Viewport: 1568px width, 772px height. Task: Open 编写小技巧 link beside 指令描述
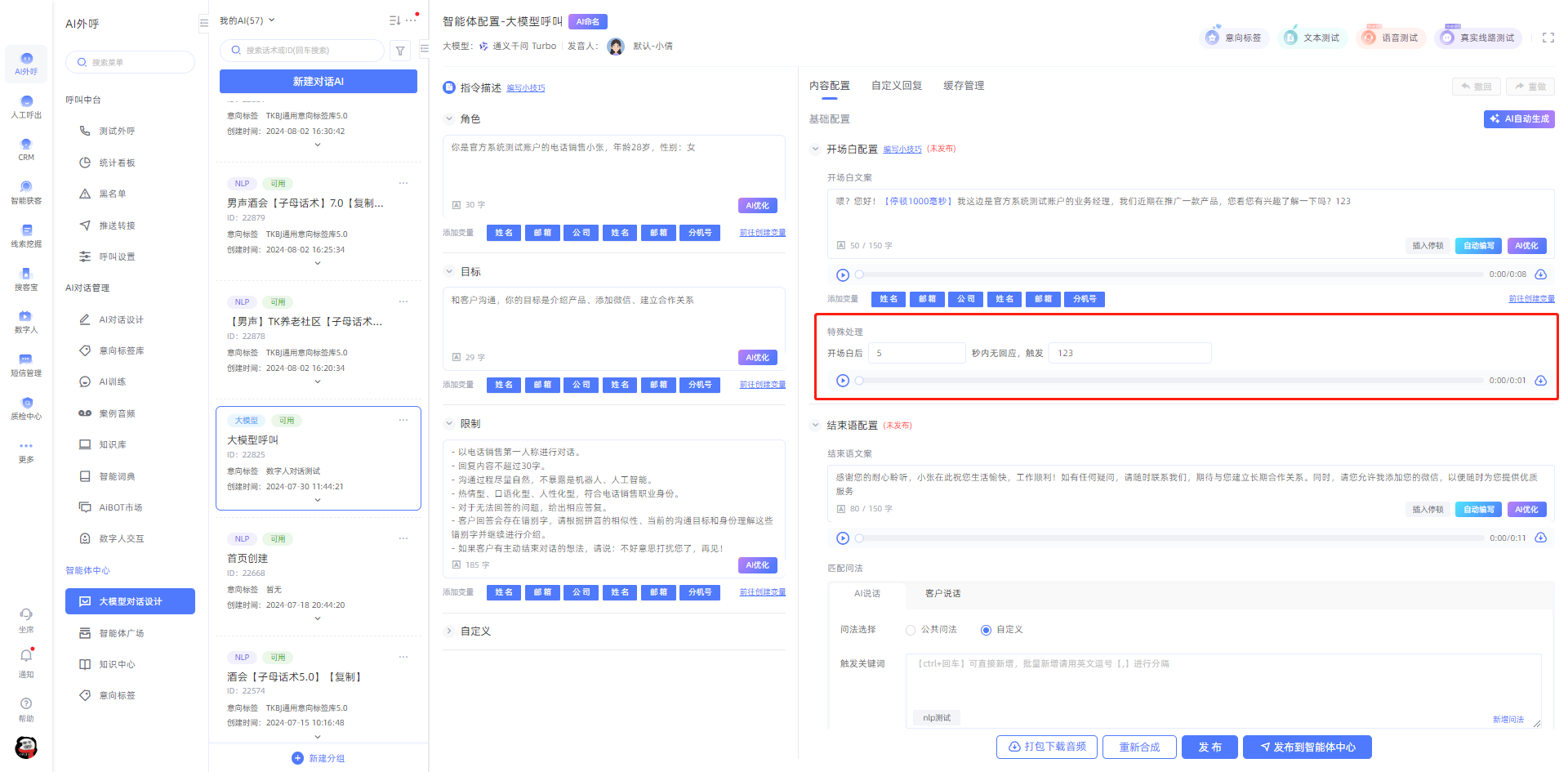(x=525, y=88)
